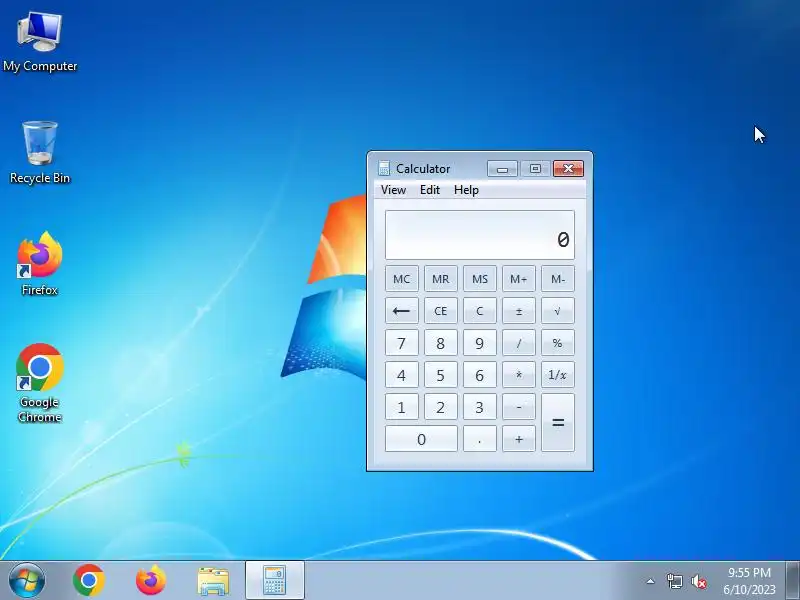Click the square root button
Image resolution: width=800 pixels, height=600 pixels.
558,311
